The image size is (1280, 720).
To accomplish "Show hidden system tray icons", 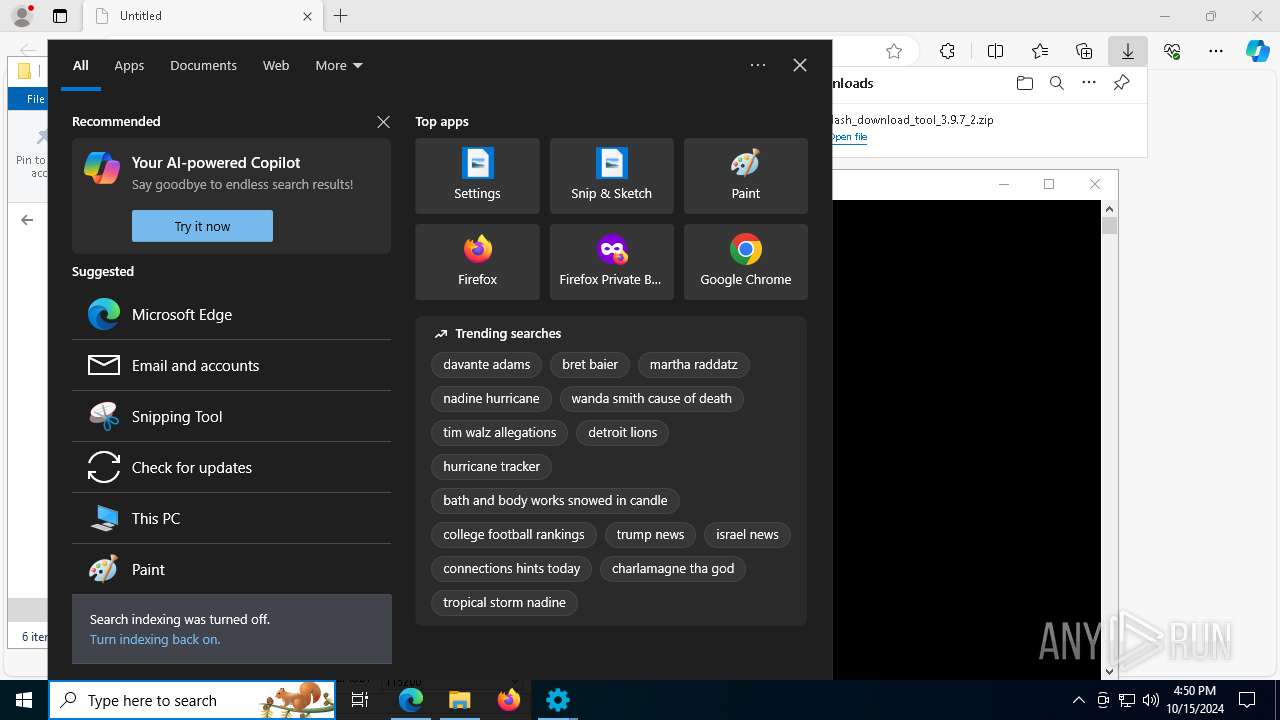I will pos(1078,700).
